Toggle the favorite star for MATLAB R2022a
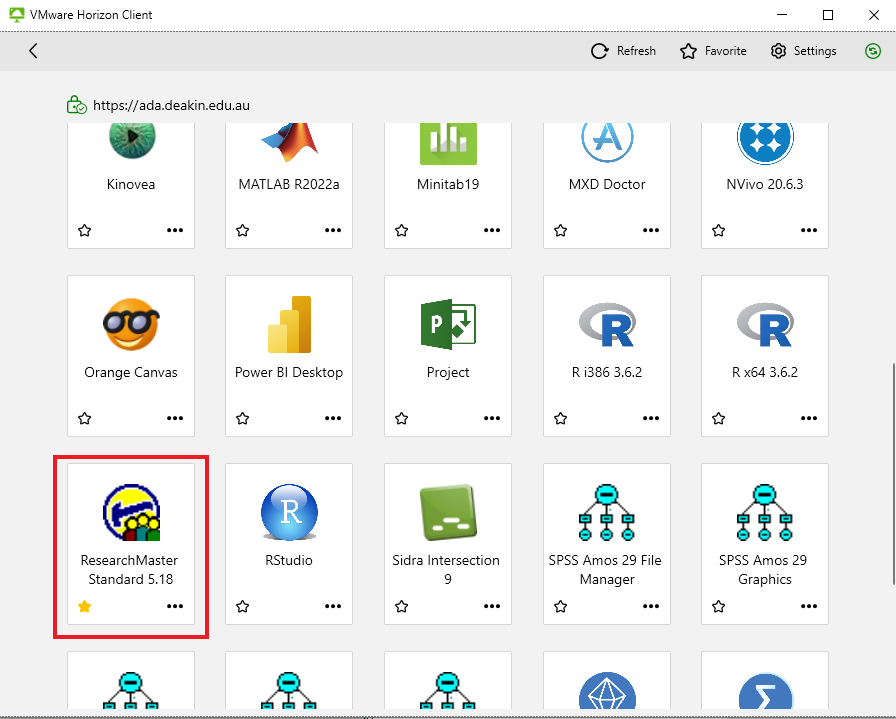 click(x=243, y=230)
